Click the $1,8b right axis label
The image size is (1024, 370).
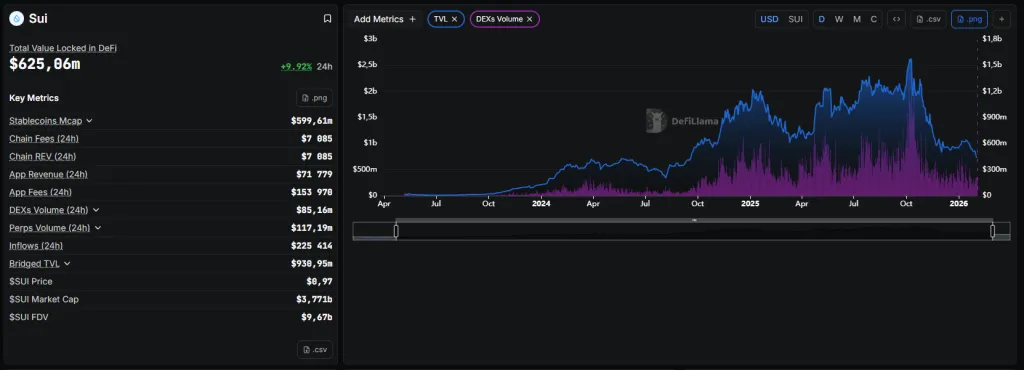coord(992,39)
